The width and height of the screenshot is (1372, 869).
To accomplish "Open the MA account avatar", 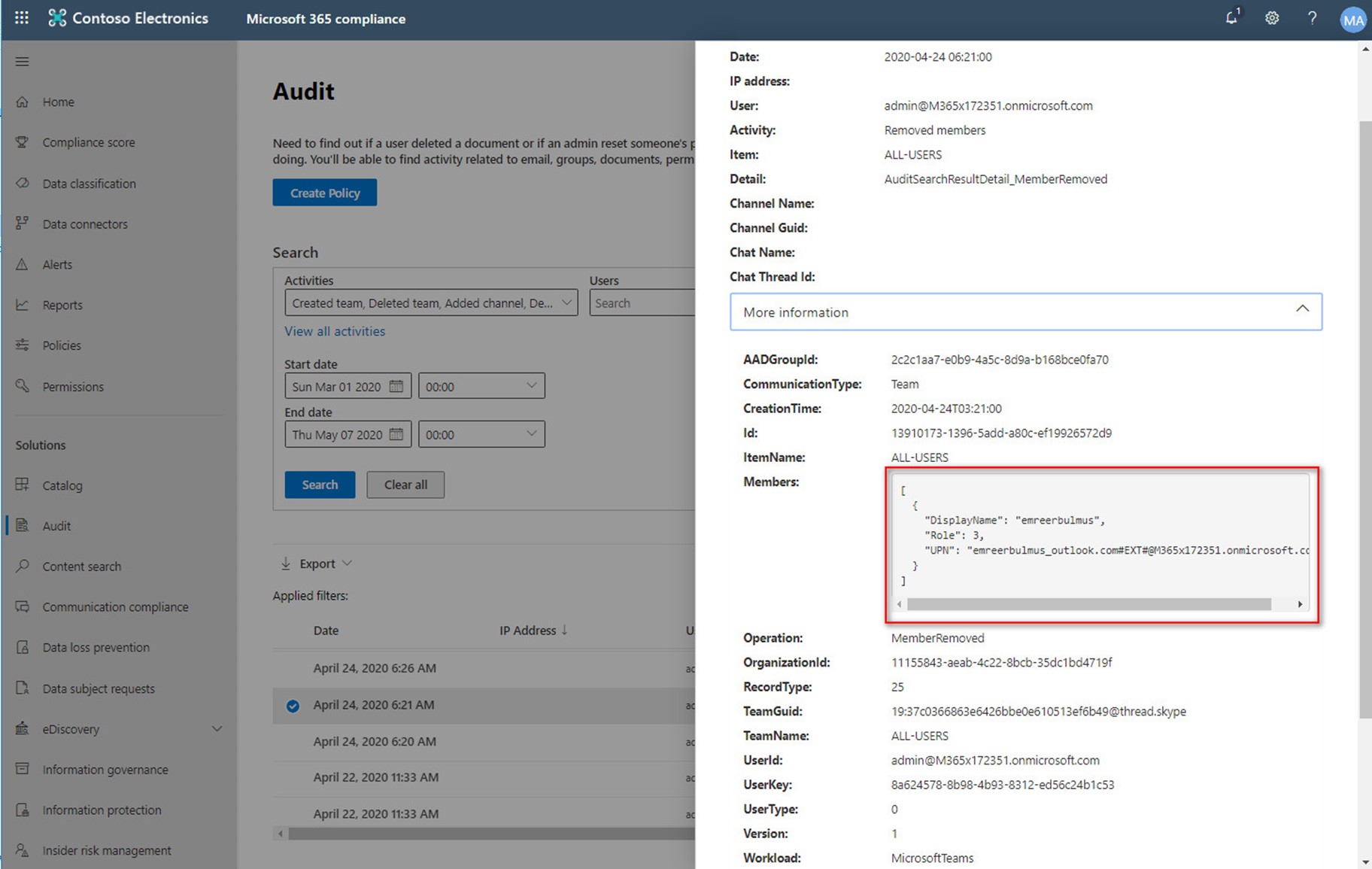I will pyautogui.click(x=1352, y=20).
